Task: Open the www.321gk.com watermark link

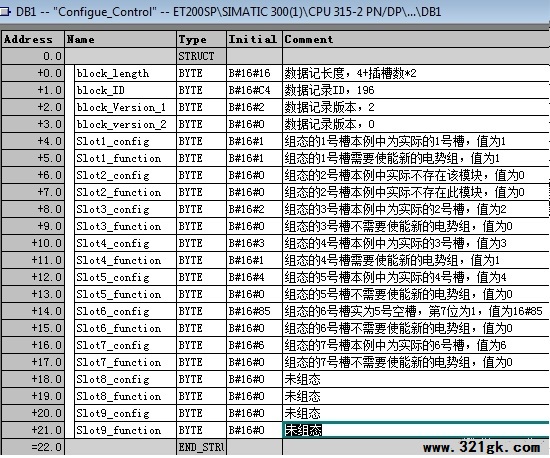Action: [481, 447]
